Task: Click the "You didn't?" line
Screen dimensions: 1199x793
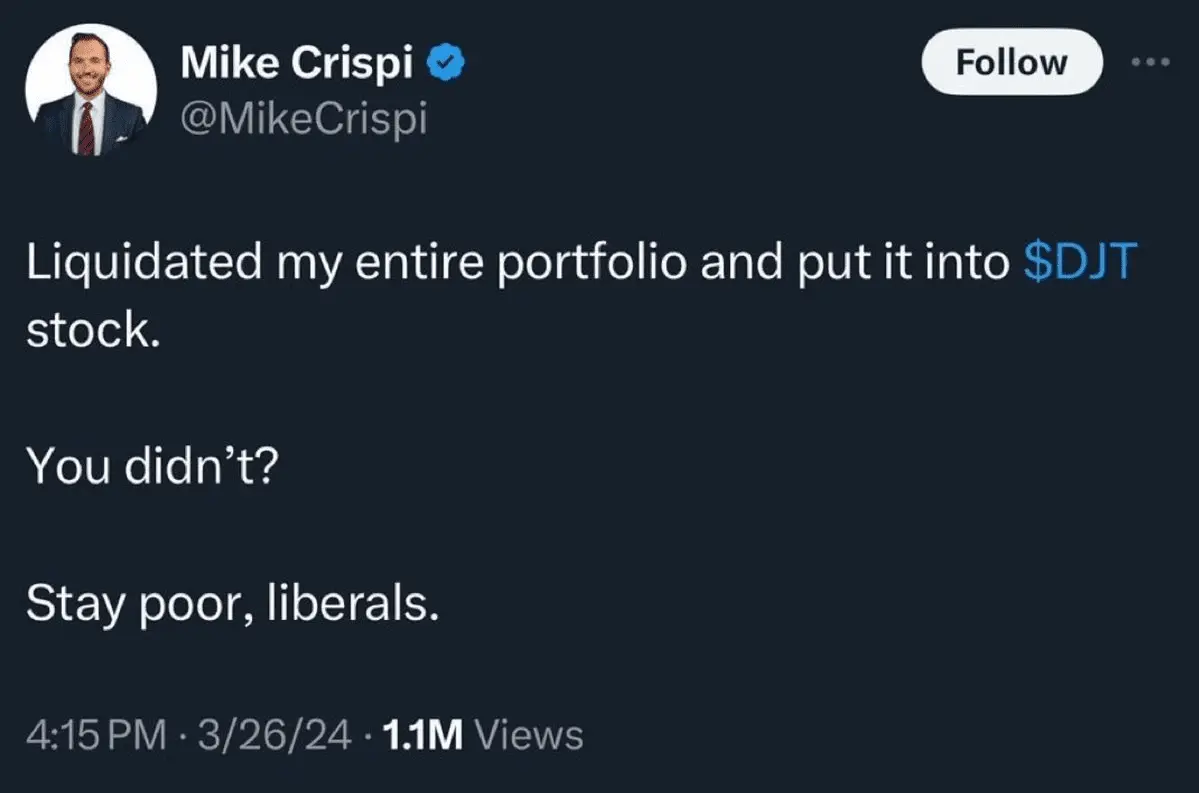Action: [147, 464]
